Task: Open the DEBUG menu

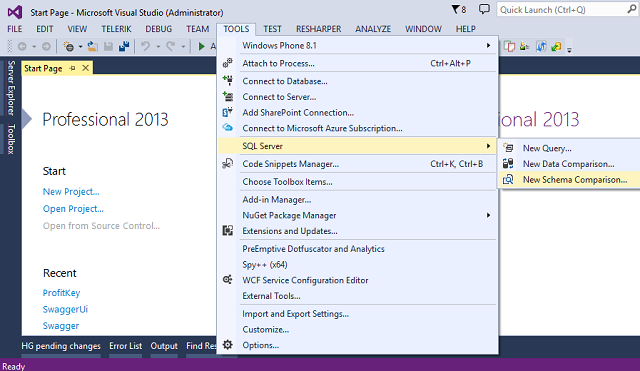Action: pos(158,29)
